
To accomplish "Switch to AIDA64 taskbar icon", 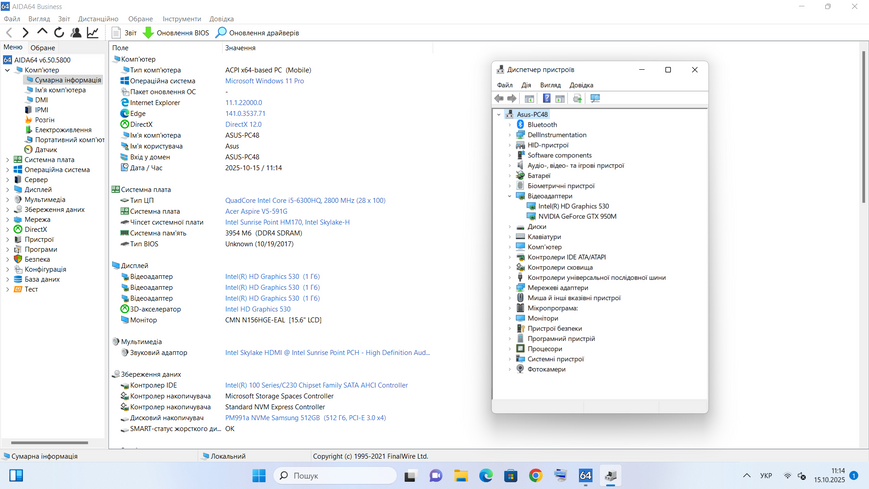I will pyautogui.click(x=585, y=476).
